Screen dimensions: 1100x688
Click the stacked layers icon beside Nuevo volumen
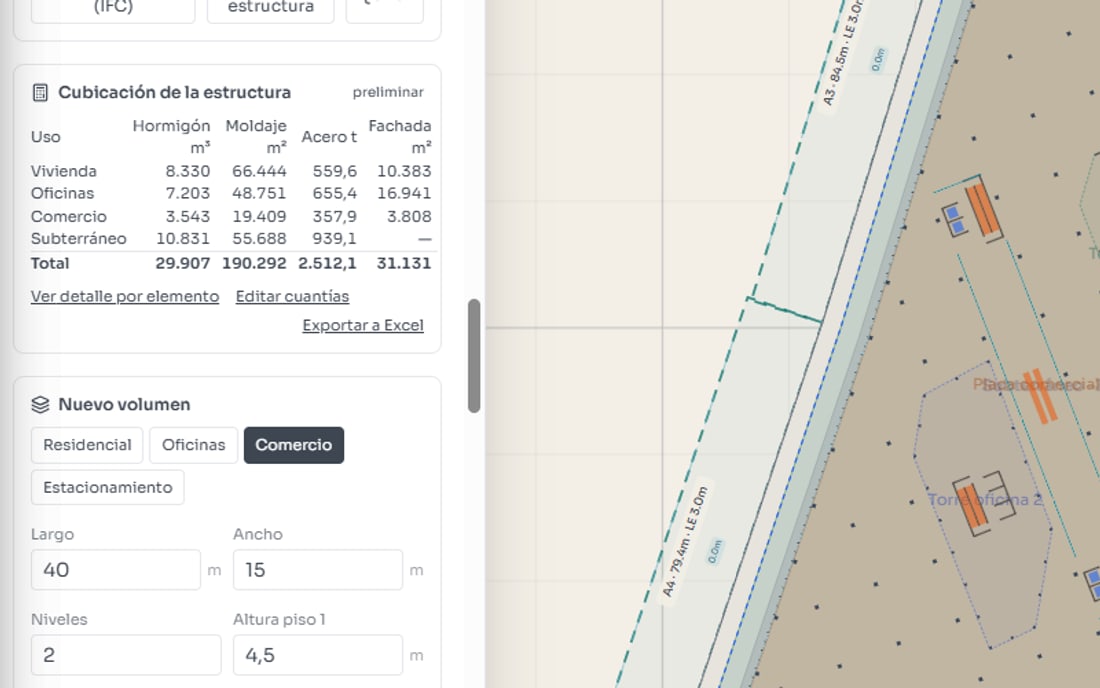point(40,405)
